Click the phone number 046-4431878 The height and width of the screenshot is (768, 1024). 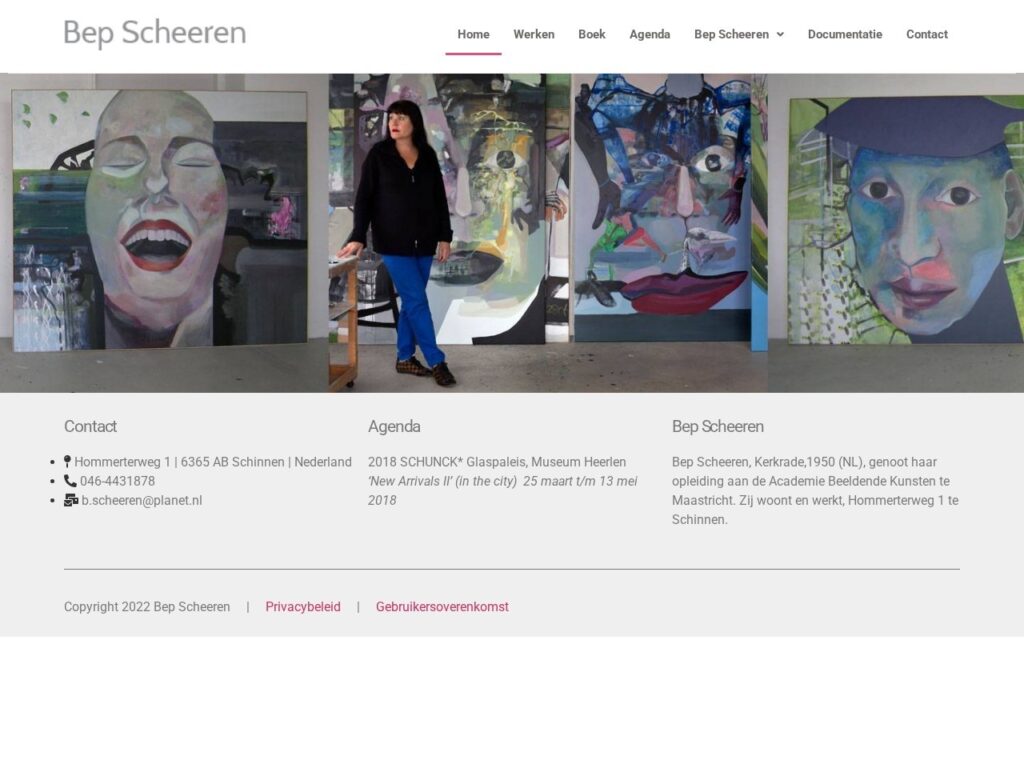click(x=118, y=481)
